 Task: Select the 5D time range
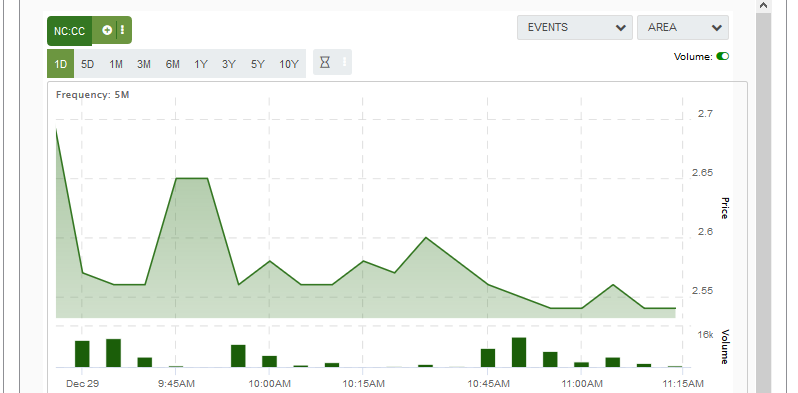pyautogui.click(x=88, y=64)
